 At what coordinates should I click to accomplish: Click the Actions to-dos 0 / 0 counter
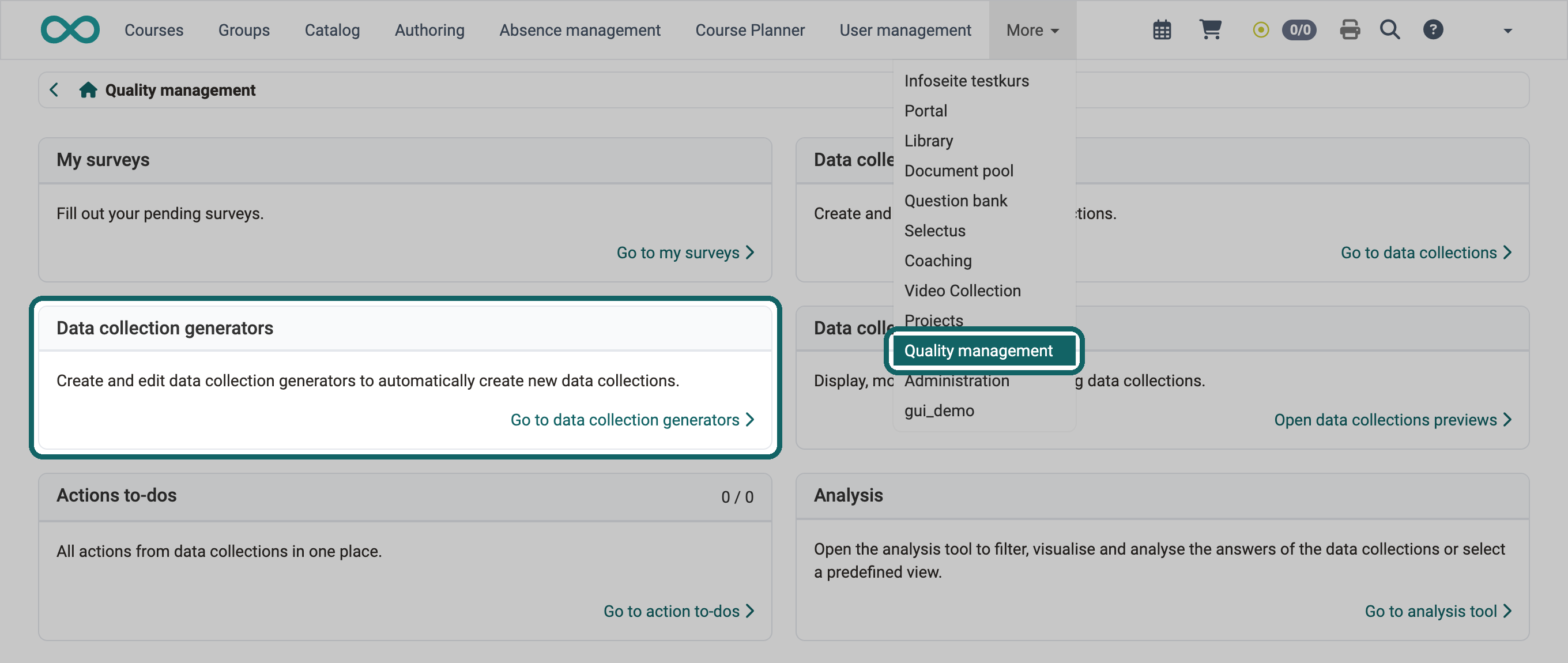tap(737, 497)
